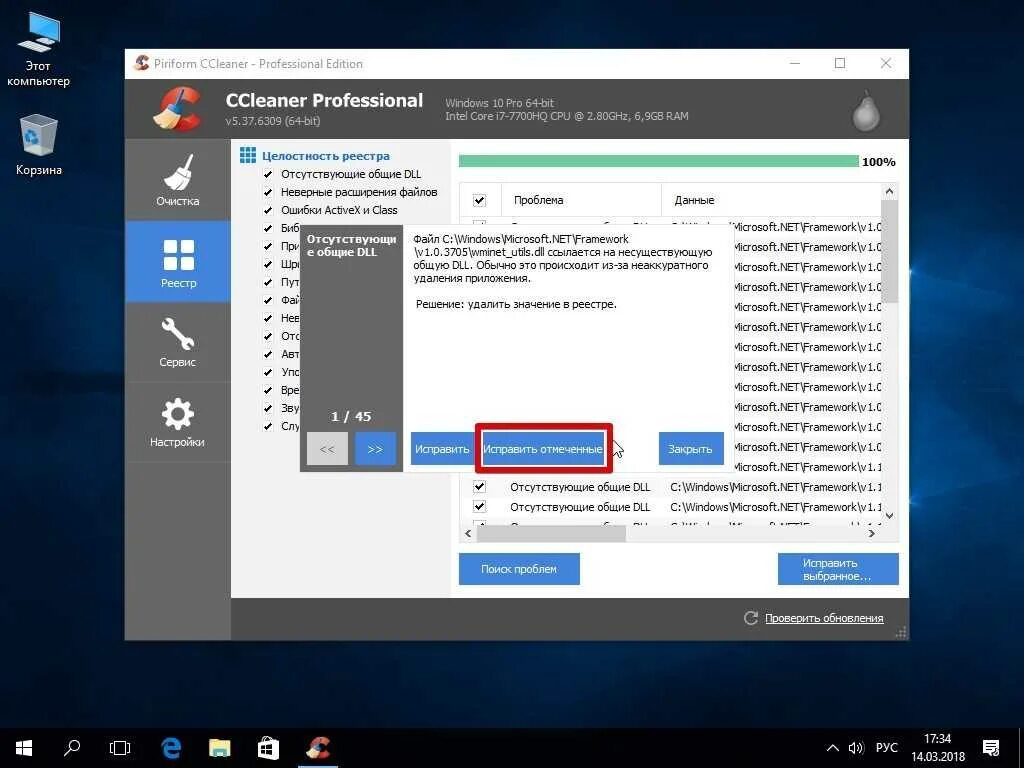Open the Action Center notifications

pyautogui.click(x=991, y=748)
